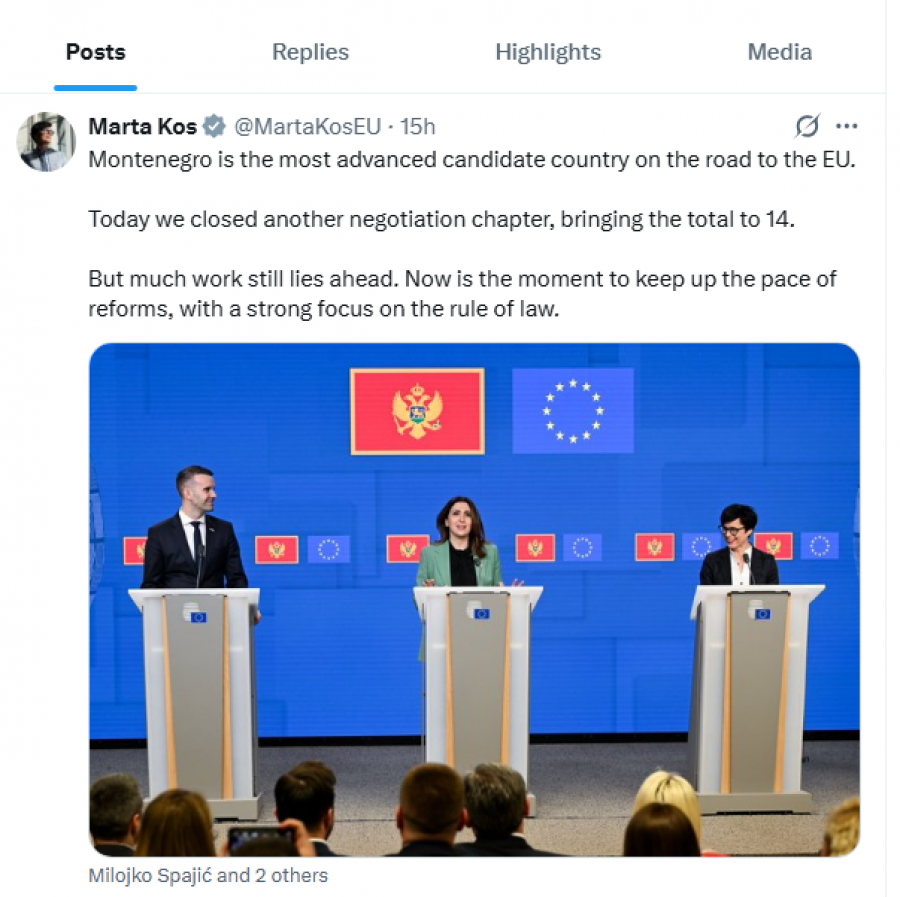The image size is (900, 897).
Task: Click the Grok explain-post icon
Action: (x=807, y=126)
